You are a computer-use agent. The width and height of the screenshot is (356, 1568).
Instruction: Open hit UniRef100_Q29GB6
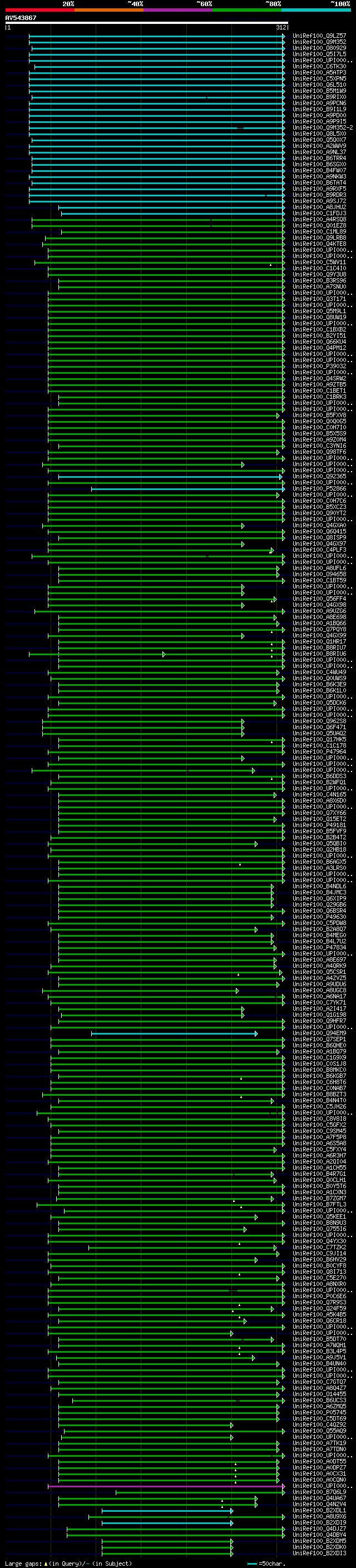coord(319,904)
